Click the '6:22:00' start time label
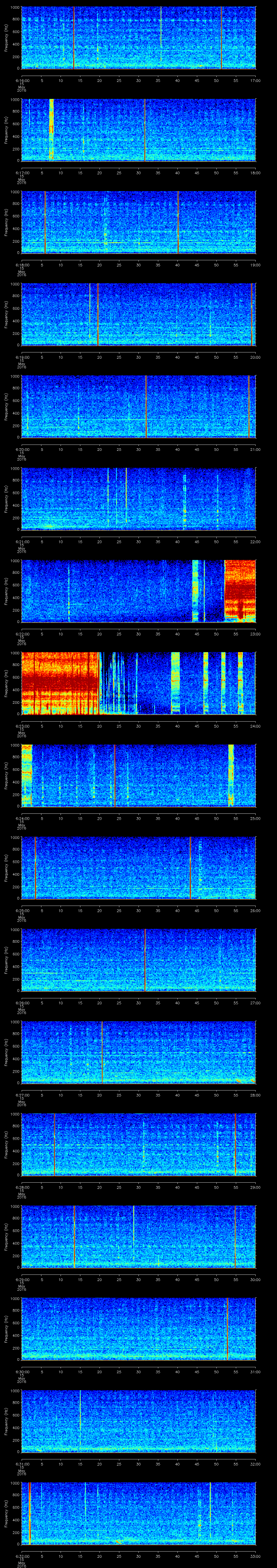This screenshot has width=277, height=1568. pos(22,634)
